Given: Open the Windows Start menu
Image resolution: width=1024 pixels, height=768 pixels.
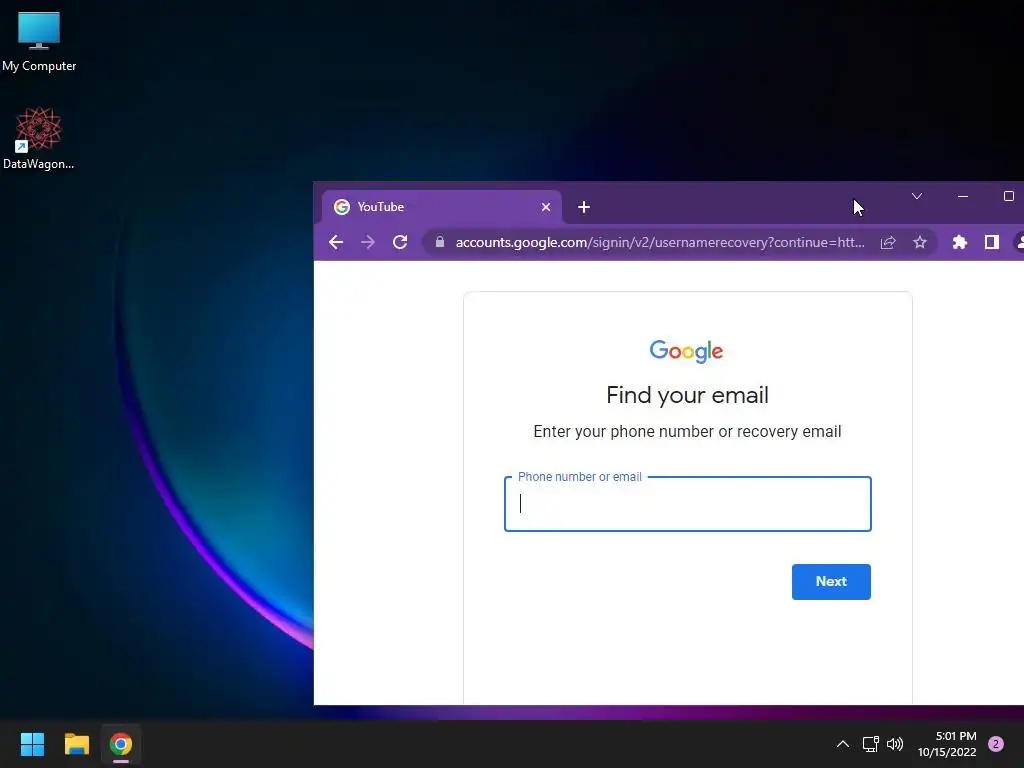Looking at the screenshot, I should click(32, 744).
